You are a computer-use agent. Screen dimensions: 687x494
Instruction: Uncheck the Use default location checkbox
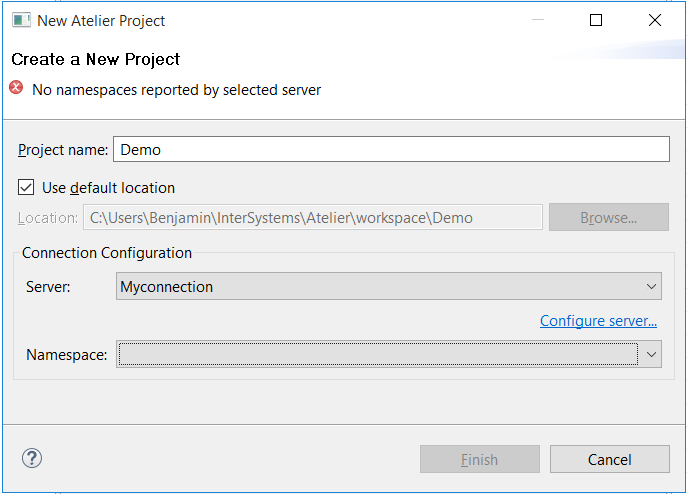(26, 187)
